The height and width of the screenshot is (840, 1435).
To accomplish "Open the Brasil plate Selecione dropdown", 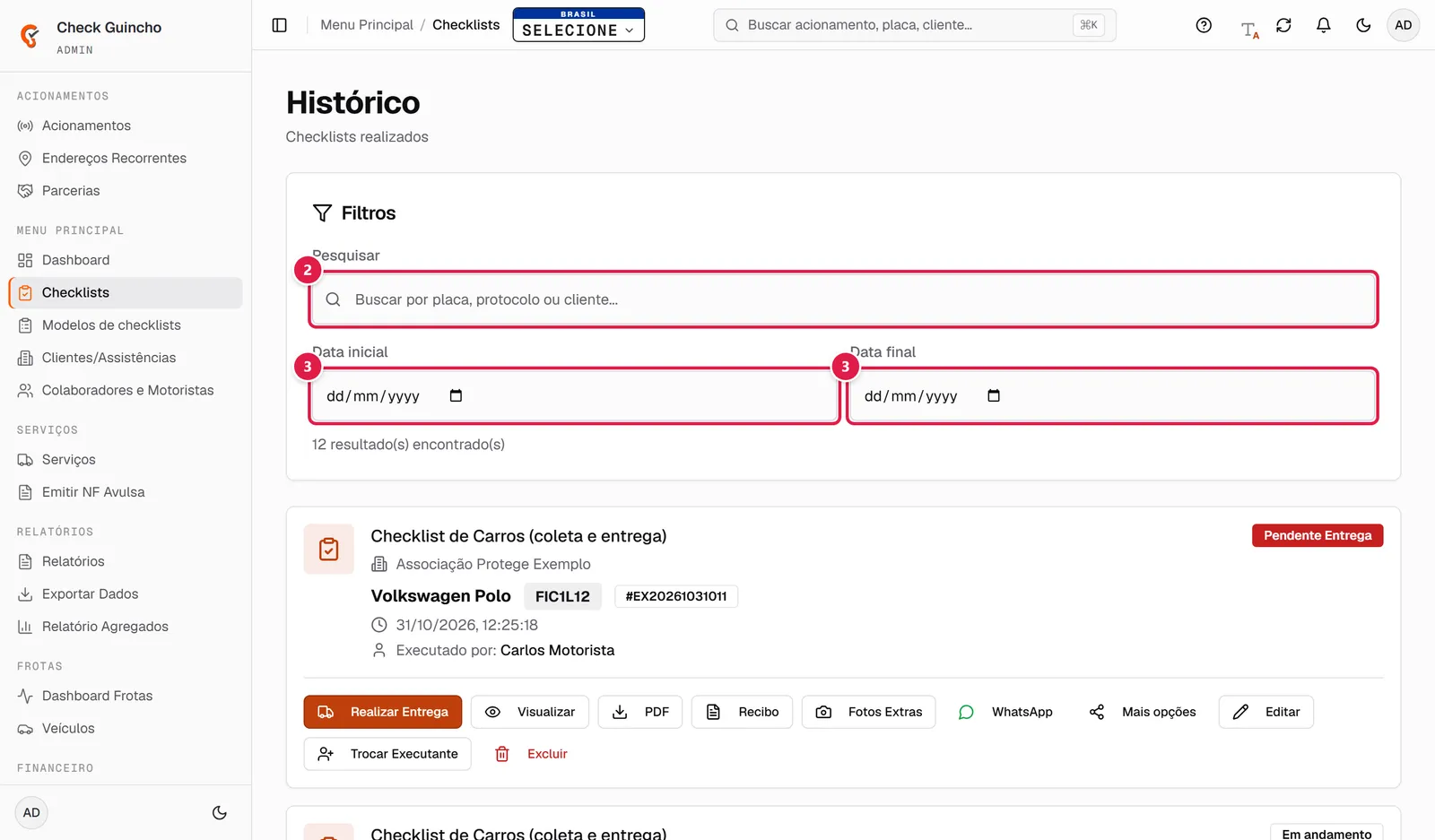I will pos(578,25).
